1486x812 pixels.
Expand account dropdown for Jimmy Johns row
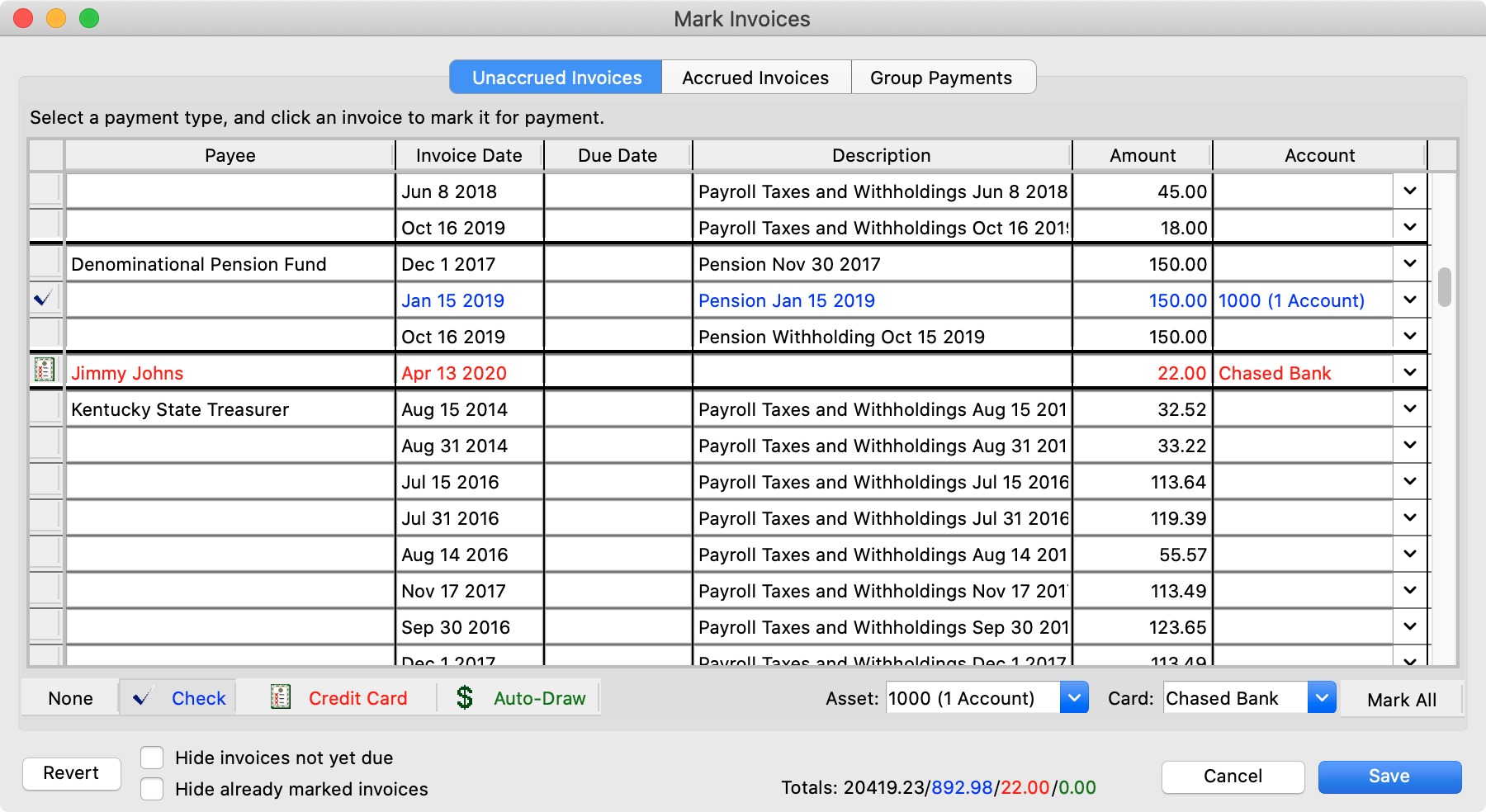click(x=1409, y=373)
